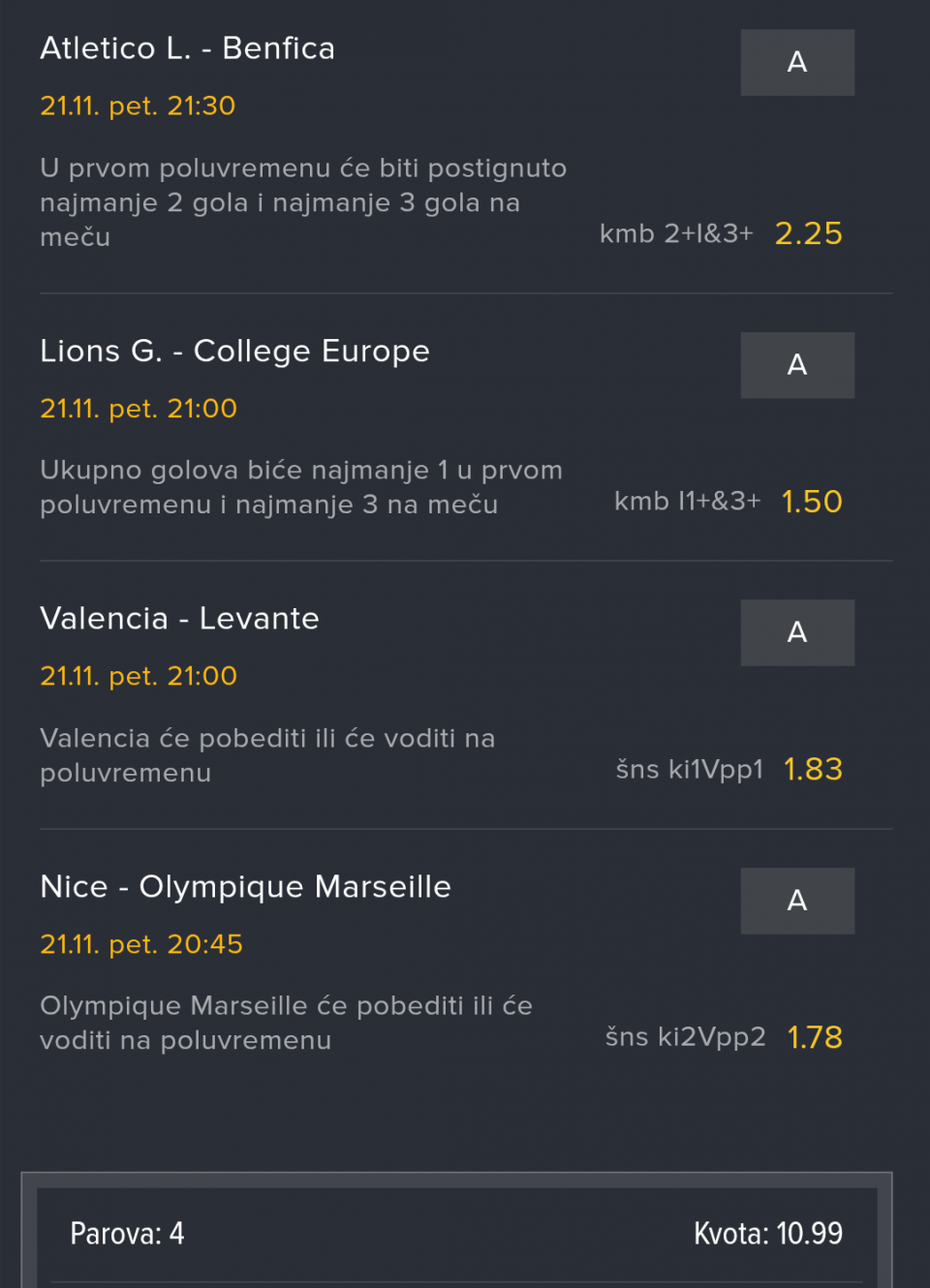This screenshot has width=930, height=1288.
Task: Click the total Kvota: 10.99 value
Action: (x=768, y=1234)
